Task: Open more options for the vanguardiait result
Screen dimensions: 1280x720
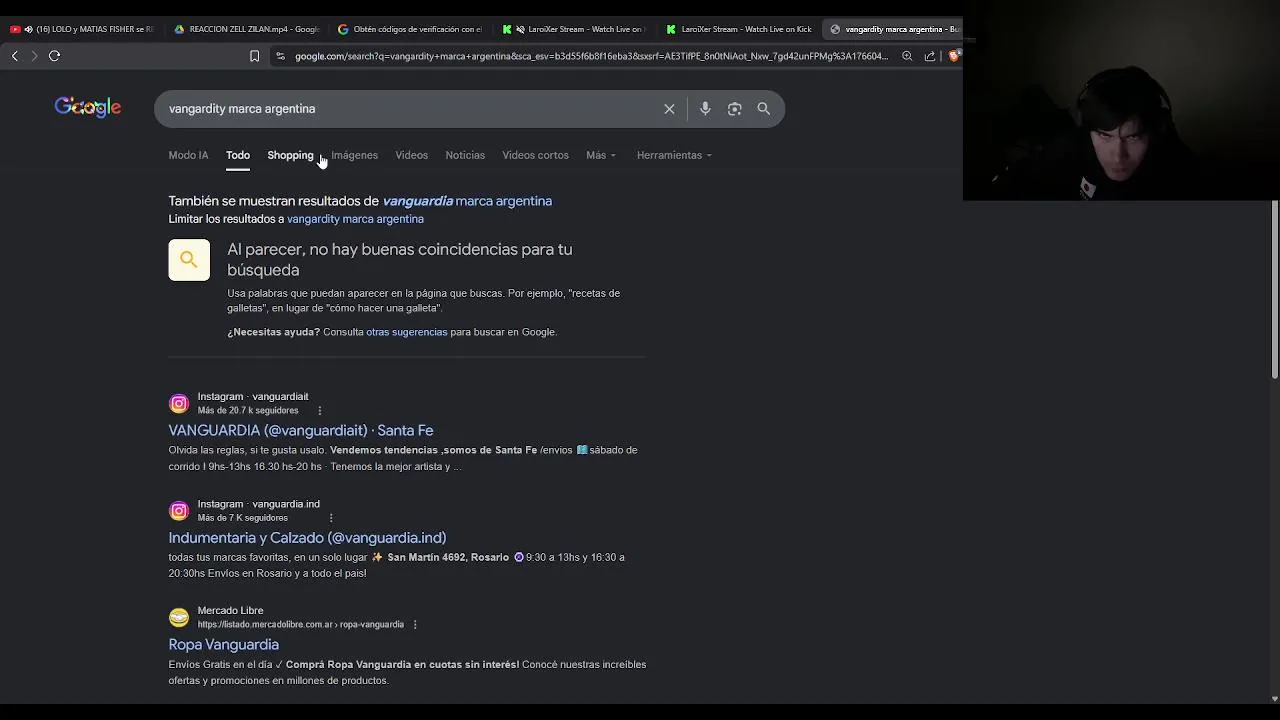Action: [320, 411]
